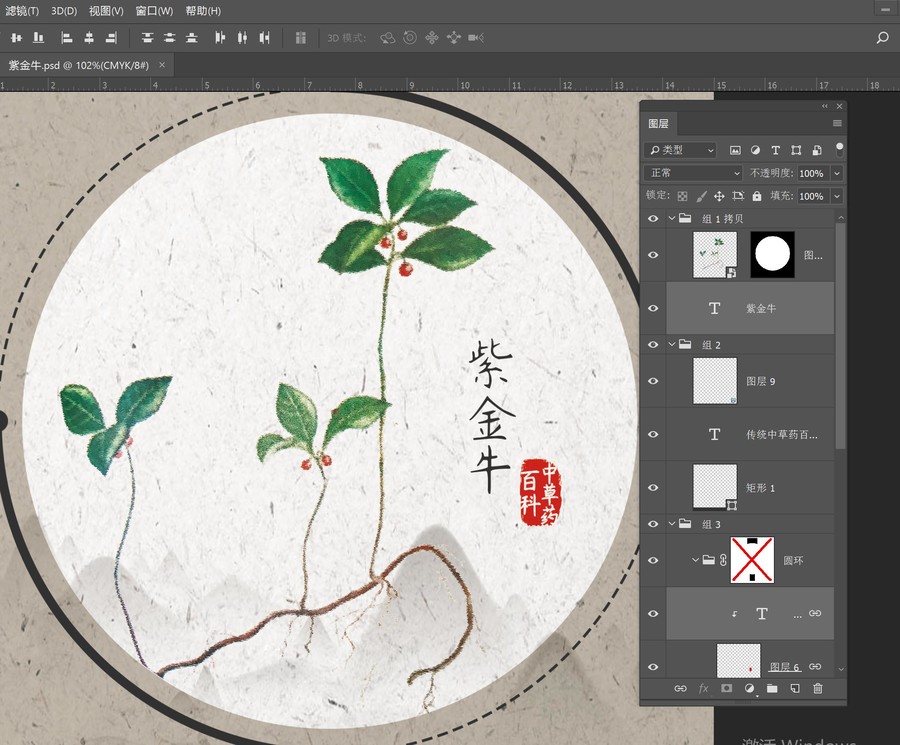900x745 pixels.
Task: Hide the 传统中草药百 text layer
Action: [x=653, y=434]
